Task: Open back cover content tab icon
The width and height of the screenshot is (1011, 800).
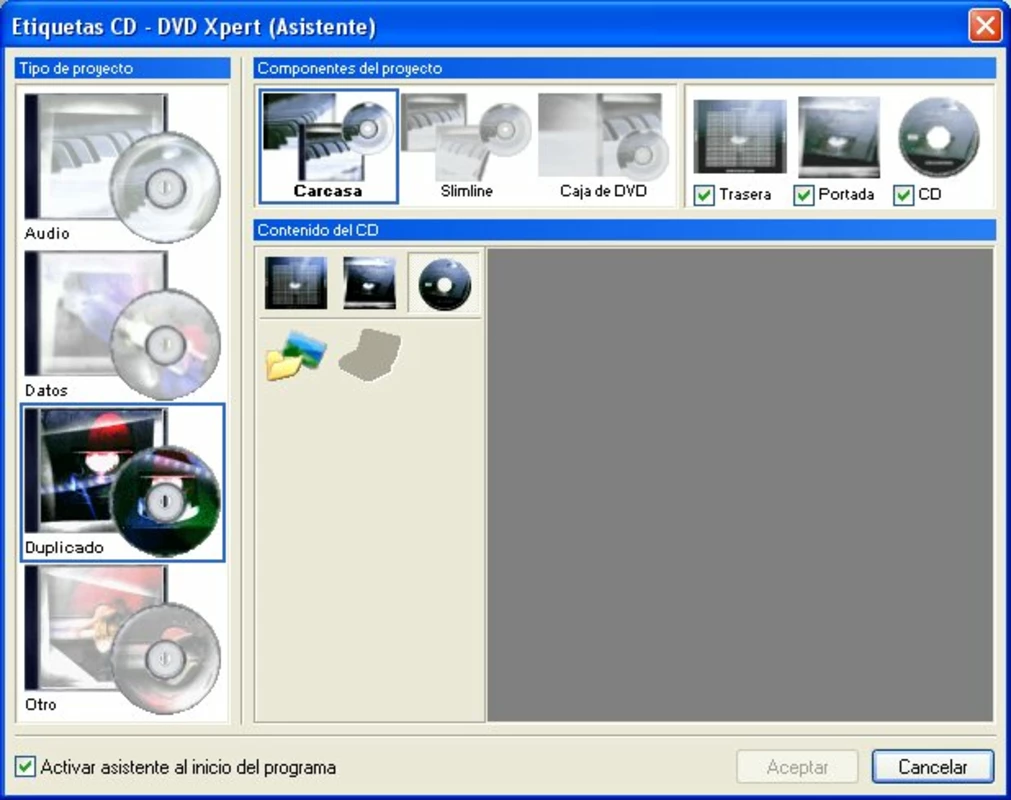Action: pos(296,283)
